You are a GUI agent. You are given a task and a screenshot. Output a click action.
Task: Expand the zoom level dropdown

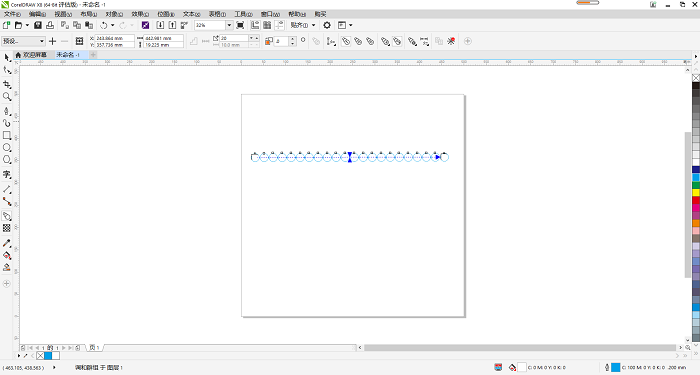pos(229,25)
